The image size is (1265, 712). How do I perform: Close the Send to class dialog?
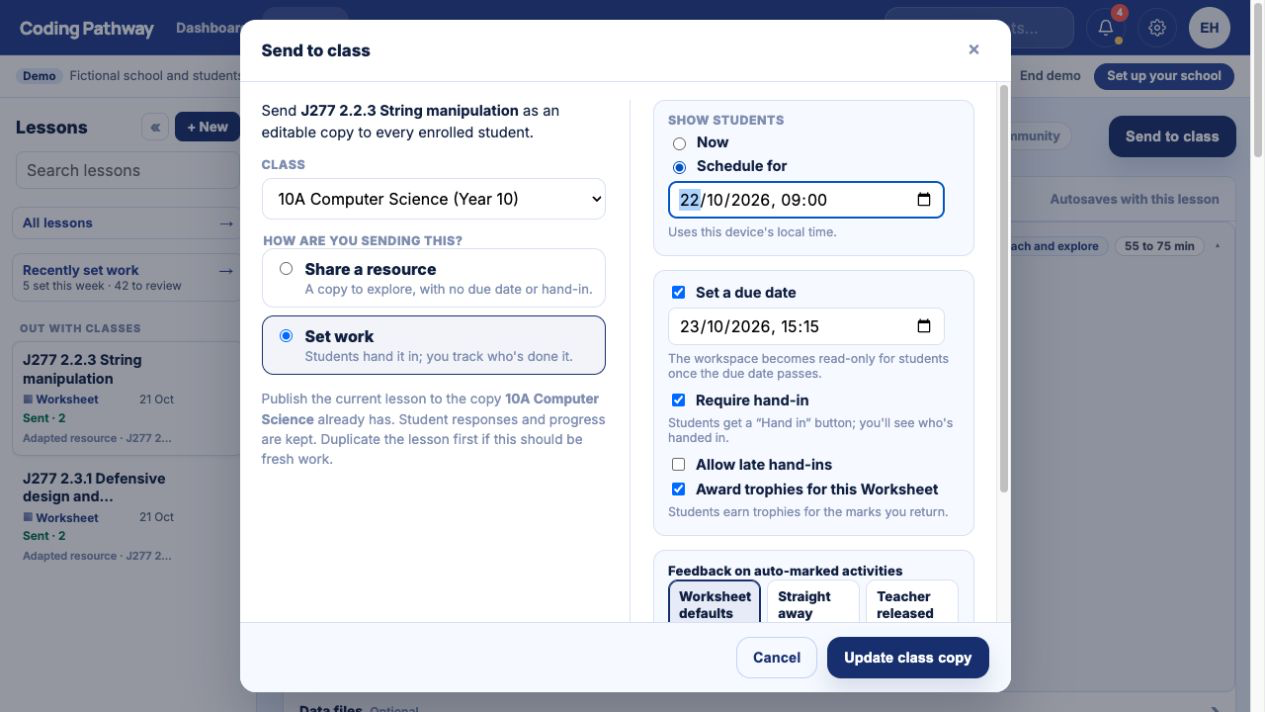click(973, 50)
